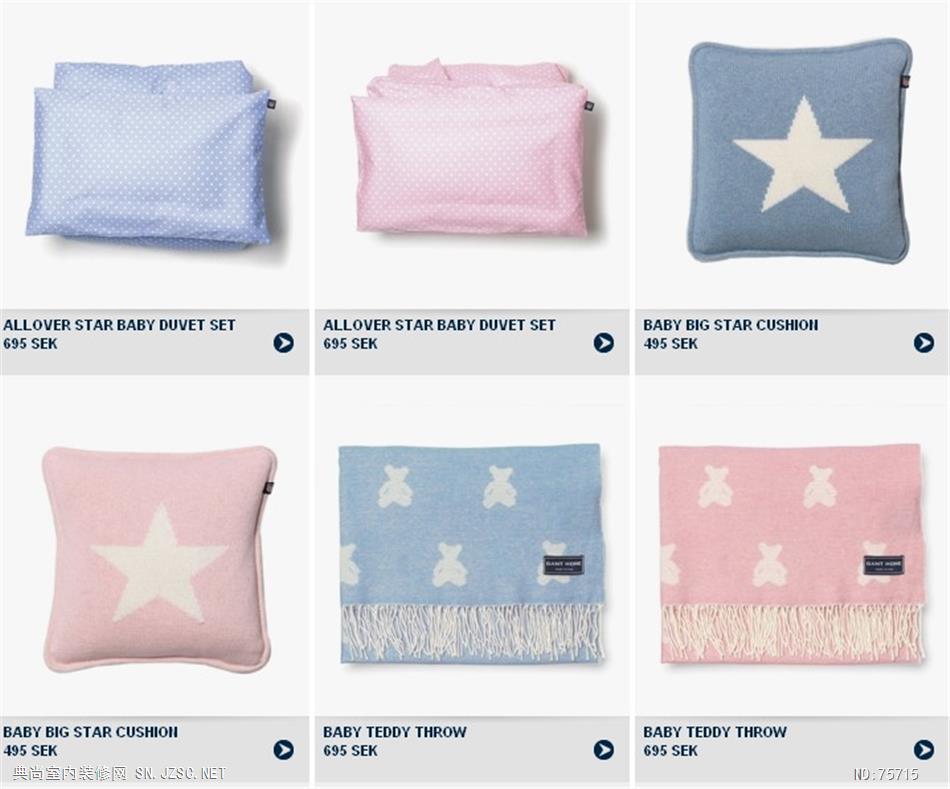The image size is (950, 789).
Task: Click GANT Home label on blue teddy throw
Action: pos(563,566)
